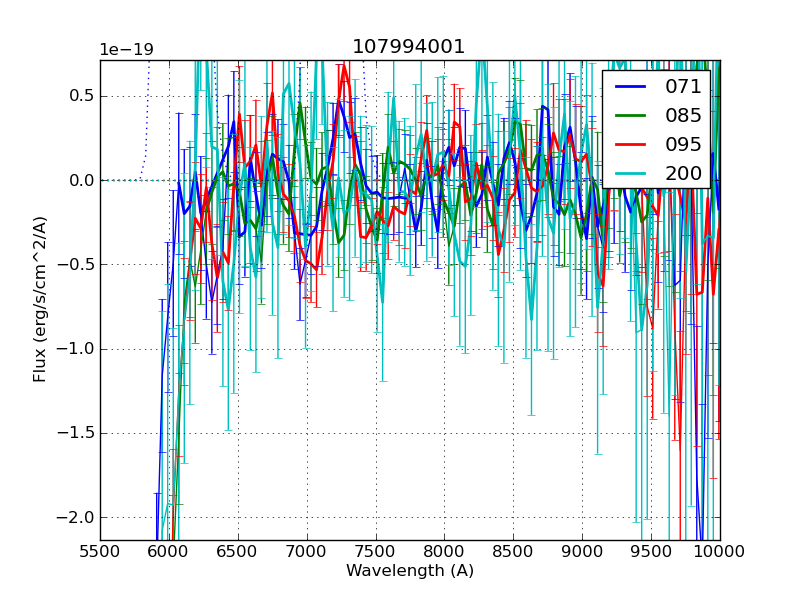Click the Flux y-axis label
Image resolution: width=800 pixels, height=600 pixels.
(x=40, y=300)
